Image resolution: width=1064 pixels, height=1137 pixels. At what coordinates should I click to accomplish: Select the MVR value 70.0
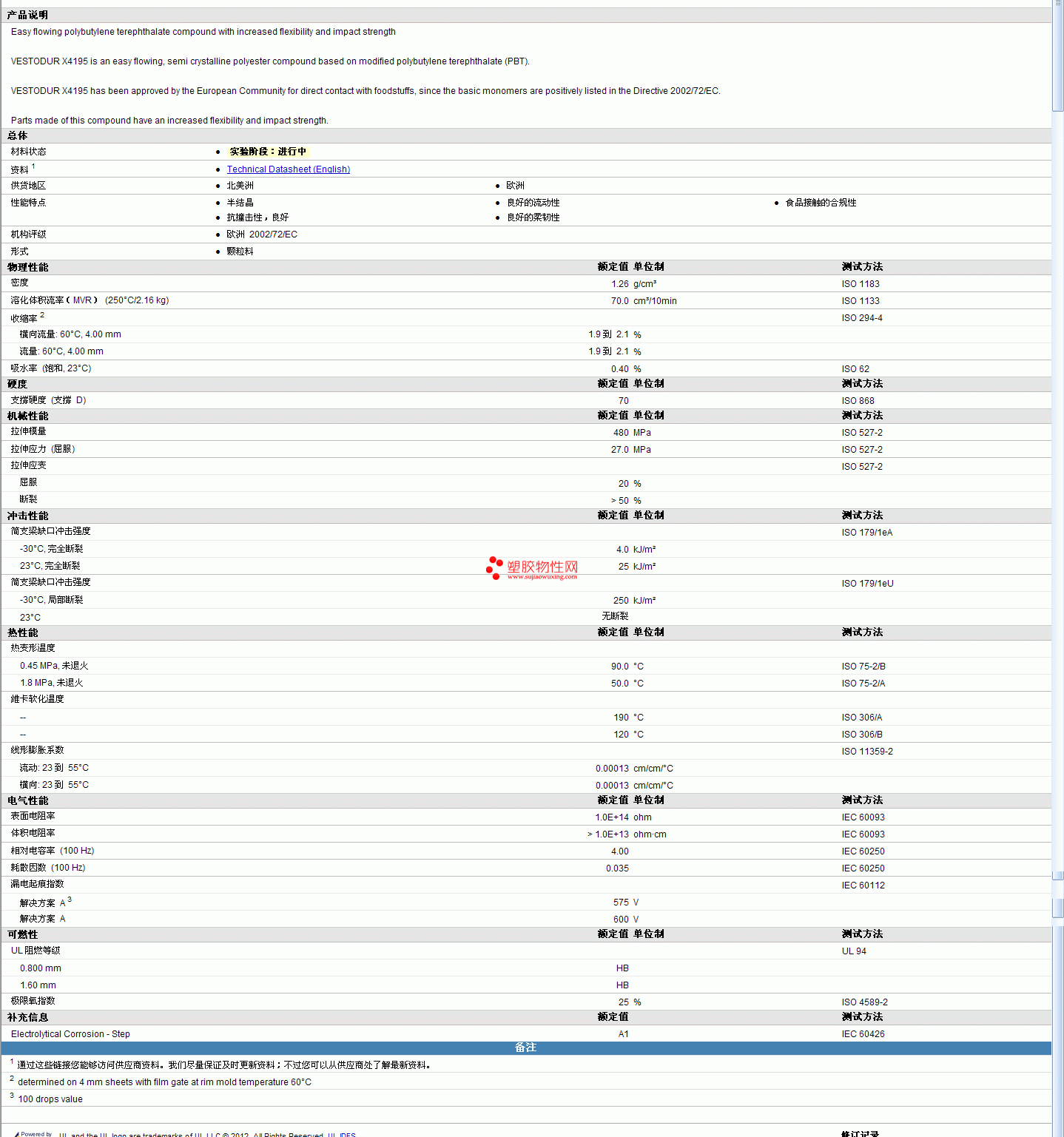(x=620, y=301)
